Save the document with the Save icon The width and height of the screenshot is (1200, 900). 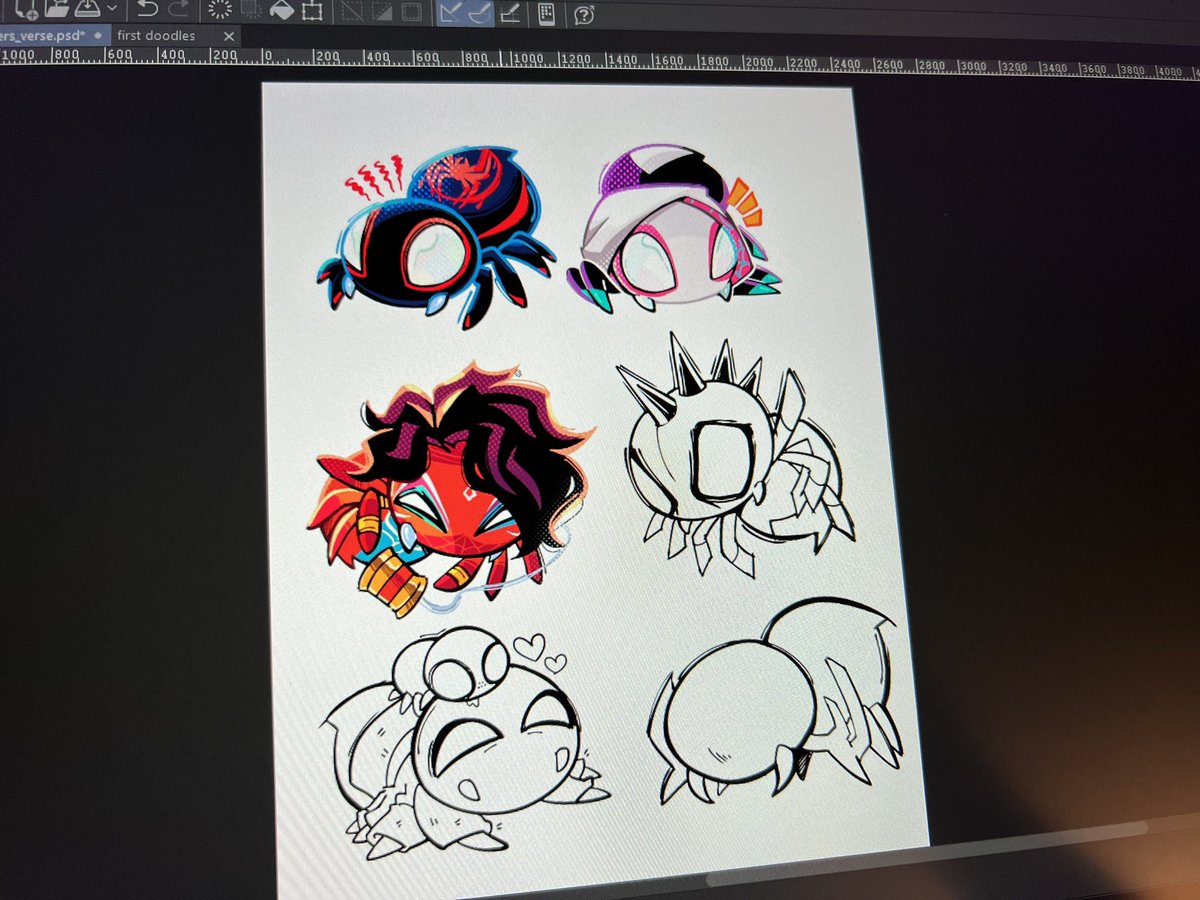(x=88, y=10)
